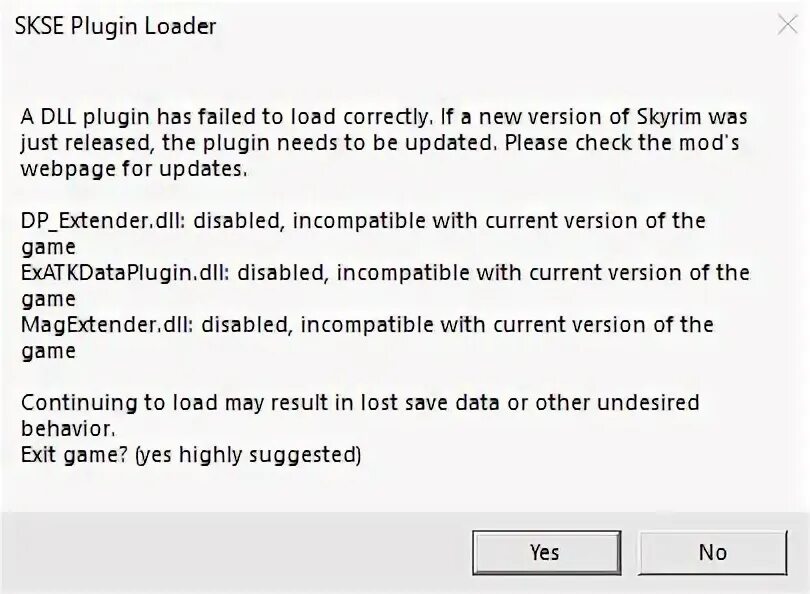This screenshot has height=594, width=810.
Task: Click 'Please check the mod's' sentence text
Action: click(622, 143)
